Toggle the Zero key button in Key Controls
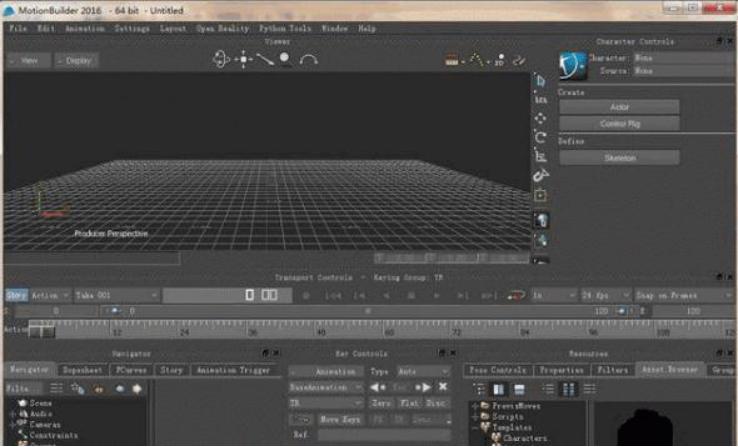This screenshot has height=447, width=738. click(381, 402)
